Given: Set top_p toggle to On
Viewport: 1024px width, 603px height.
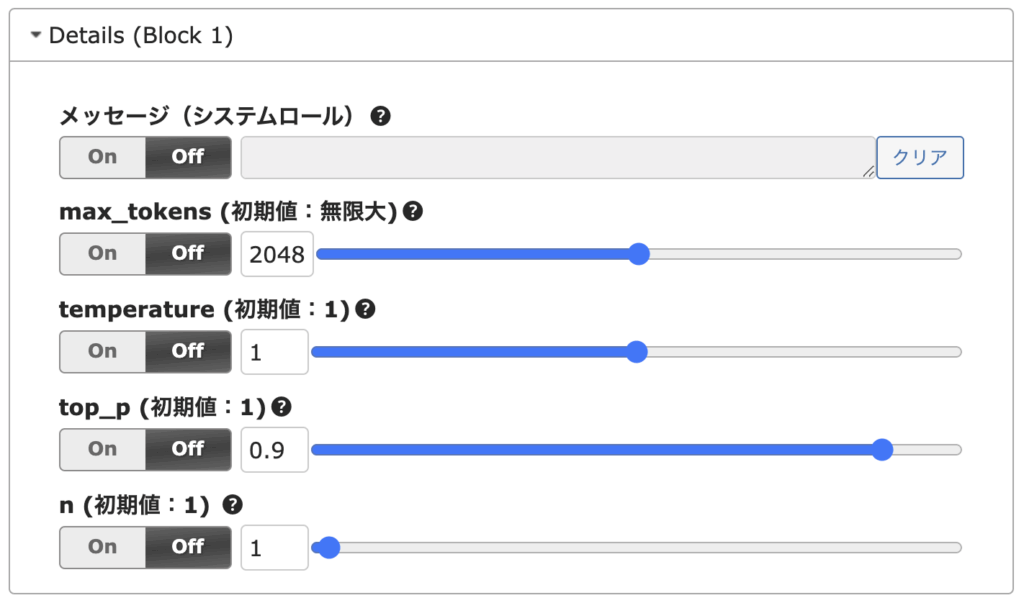Looking at the screenshot, I should [x=103, y=449].
